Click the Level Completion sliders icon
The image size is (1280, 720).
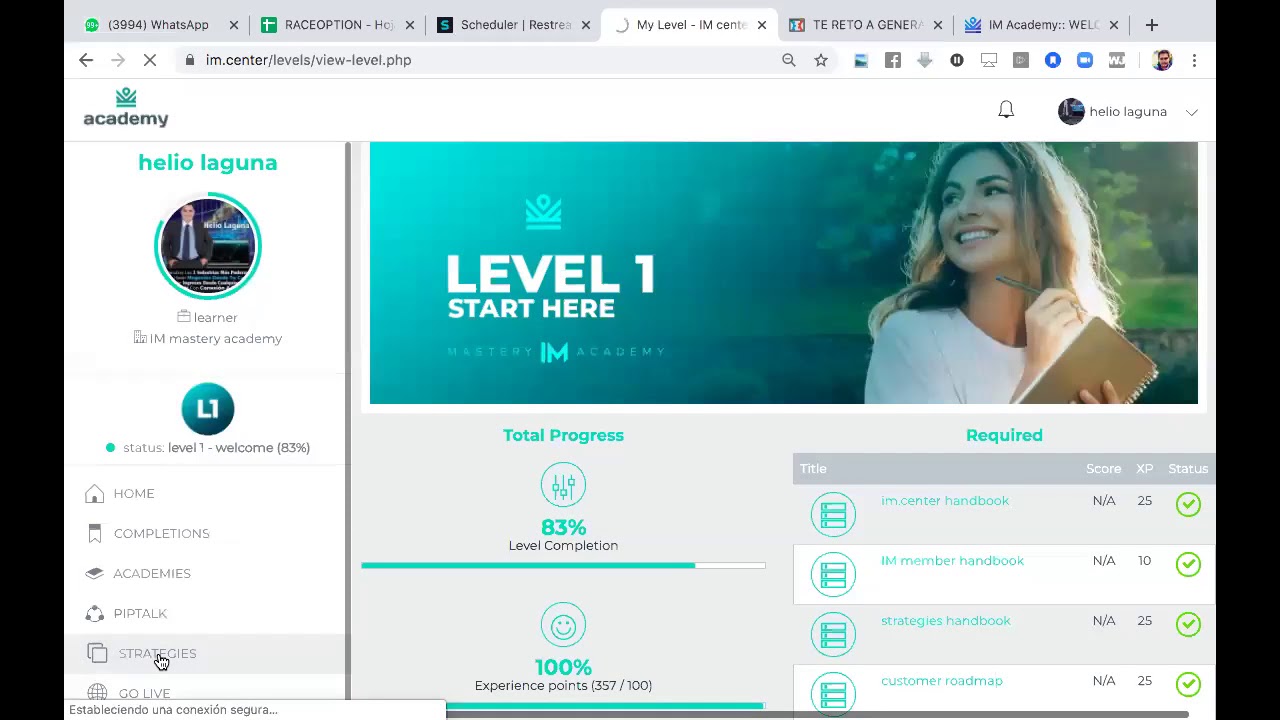pyautogui.click(x=563, y=485)
